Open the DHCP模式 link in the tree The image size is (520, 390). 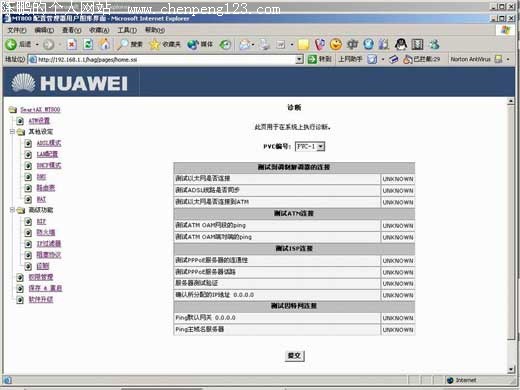(49, 166)
